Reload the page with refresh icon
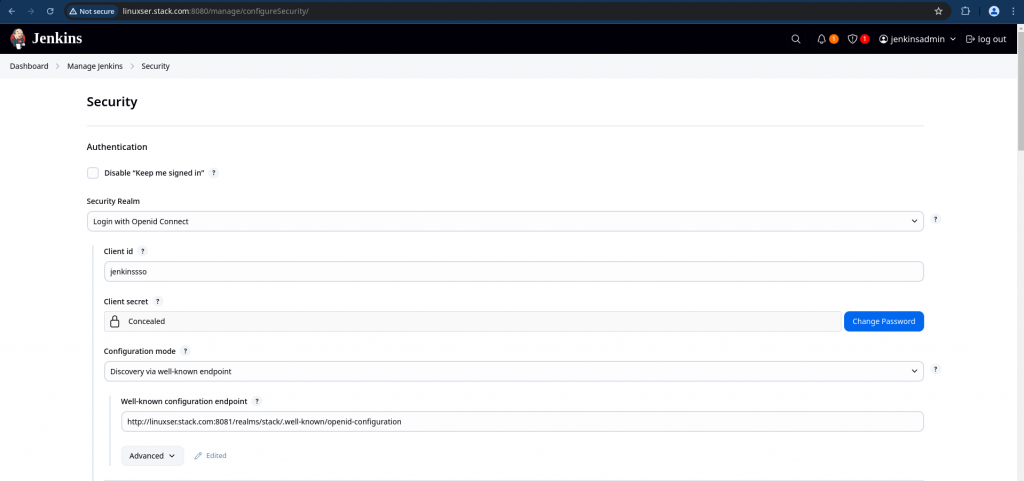 point(50,11)
